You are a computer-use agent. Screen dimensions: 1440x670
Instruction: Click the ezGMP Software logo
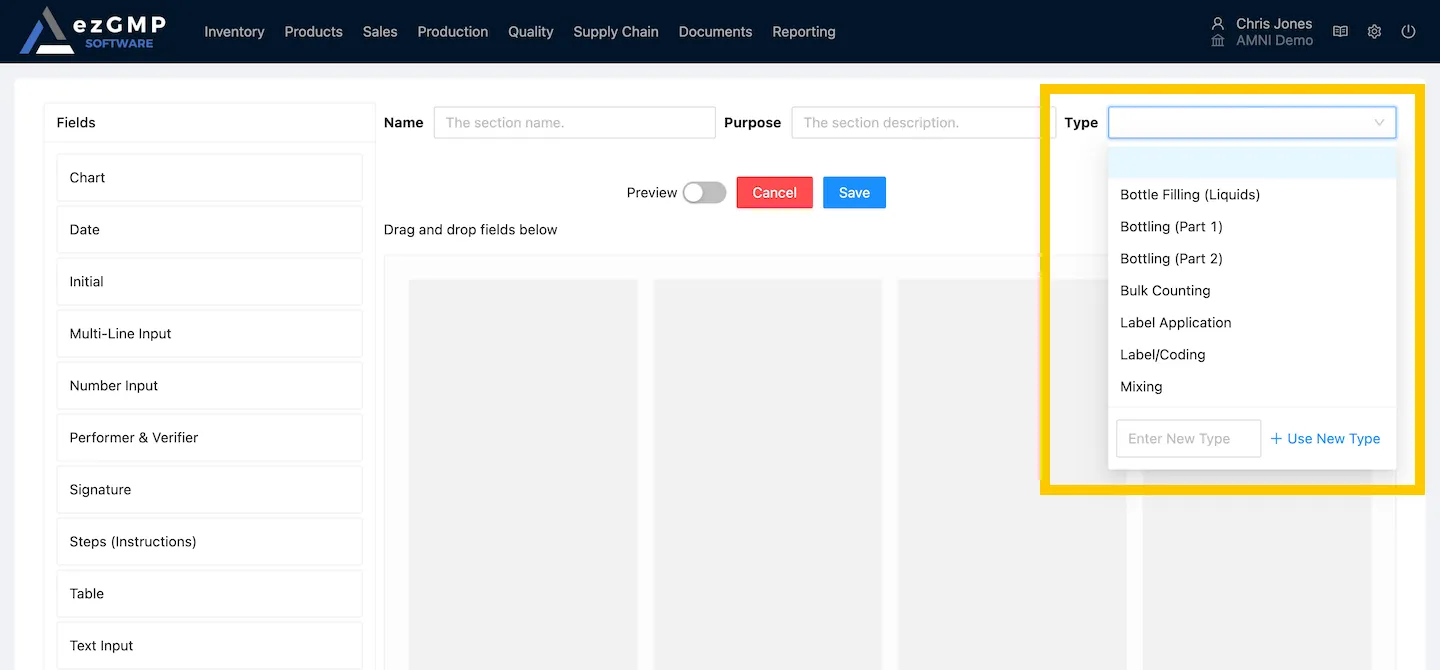coord(93,31)
